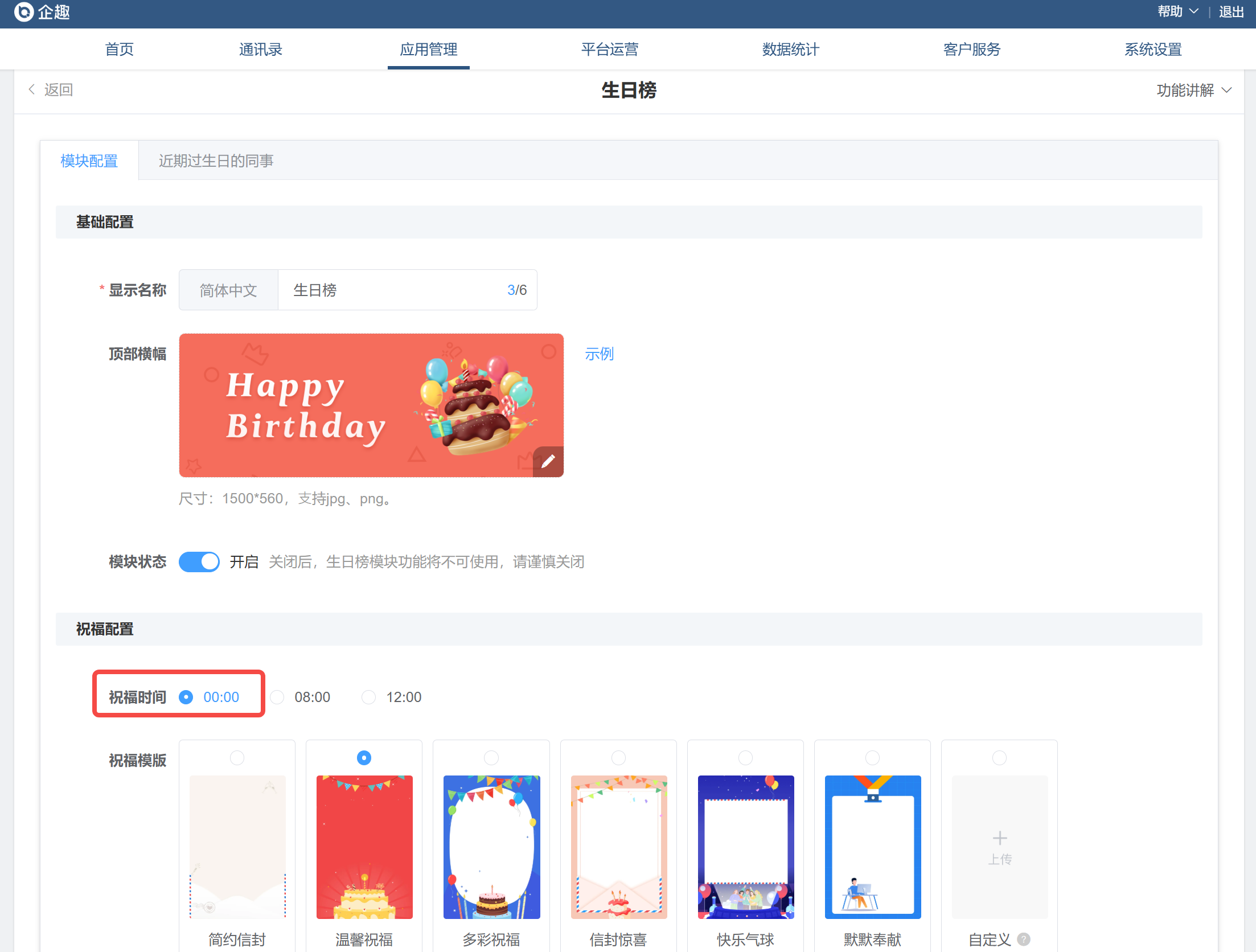Click the plus upload icon for custom template
This screenshot has width=1256, height=952.
pyautogui.click(x=1000, y=838)
